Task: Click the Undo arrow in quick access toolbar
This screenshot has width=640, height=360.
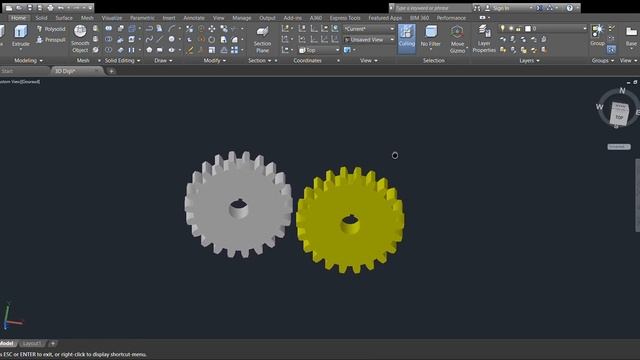Action: coord(60,8)
